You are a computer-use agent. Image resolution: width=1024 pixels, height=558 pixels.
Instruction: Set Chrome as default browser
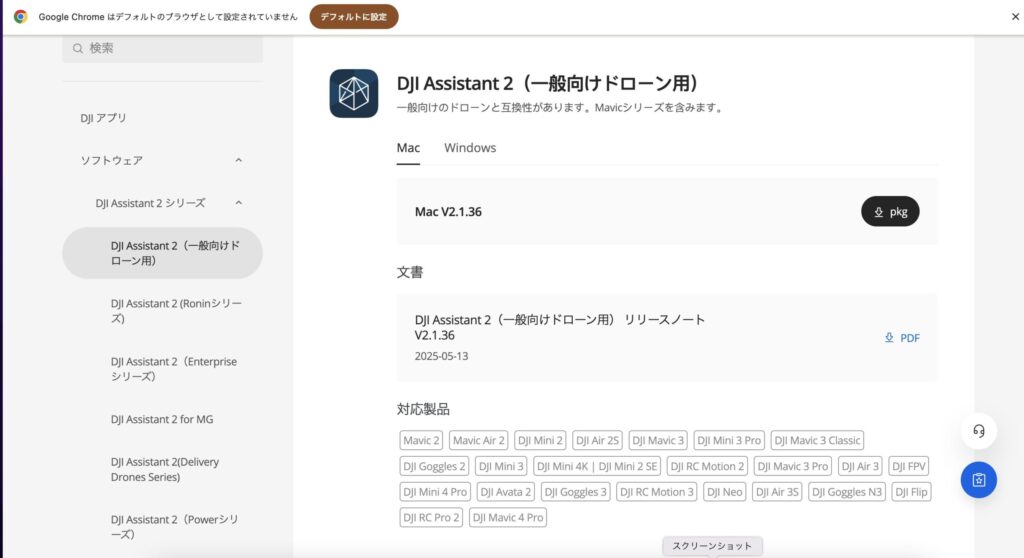[x=353, y=16]
